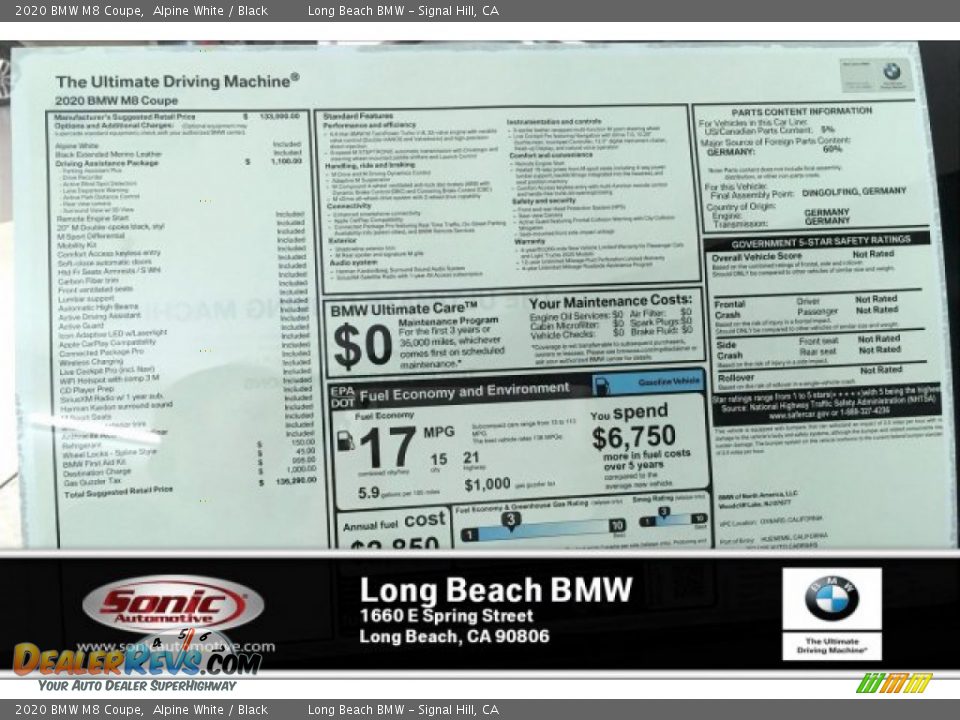Click the large '$0' maintenance price
The height and width of the screenshot is (720, 960).
pos(362,347)
